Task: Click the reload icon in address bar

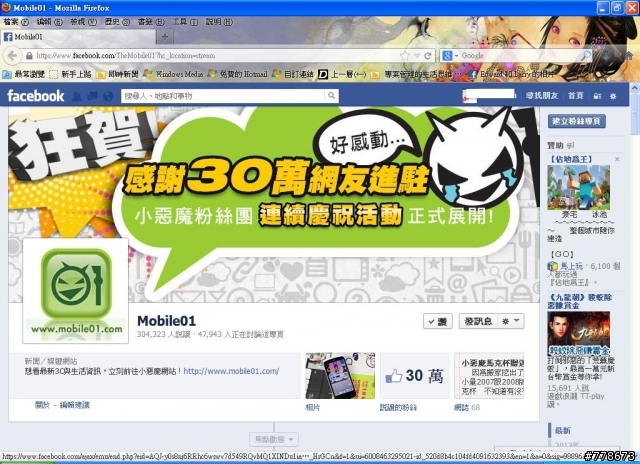Action: 428,56
